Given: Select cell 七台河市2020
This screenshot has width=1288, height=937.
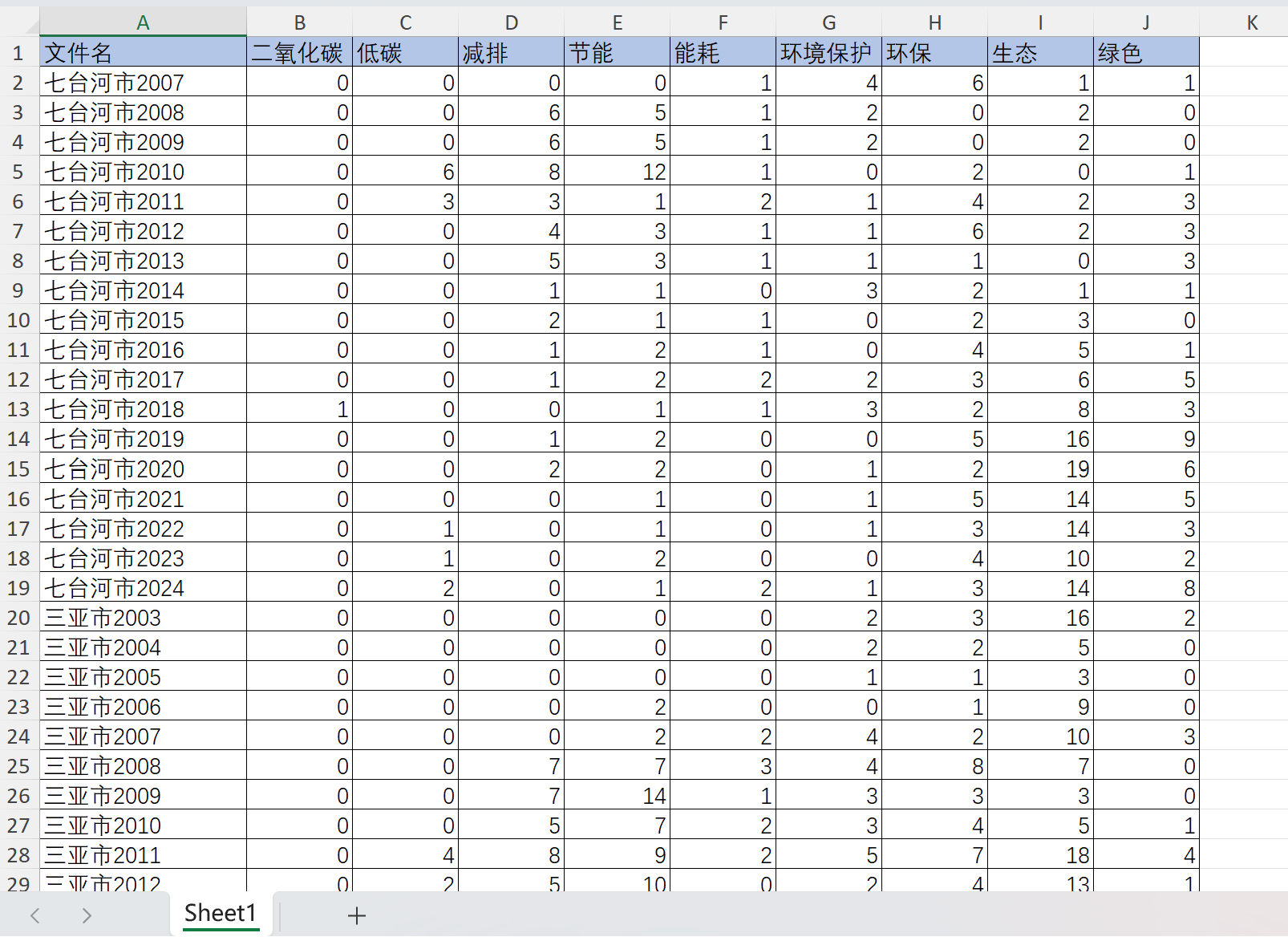Looking at the screenshot, I should click(x=143, y=468).
